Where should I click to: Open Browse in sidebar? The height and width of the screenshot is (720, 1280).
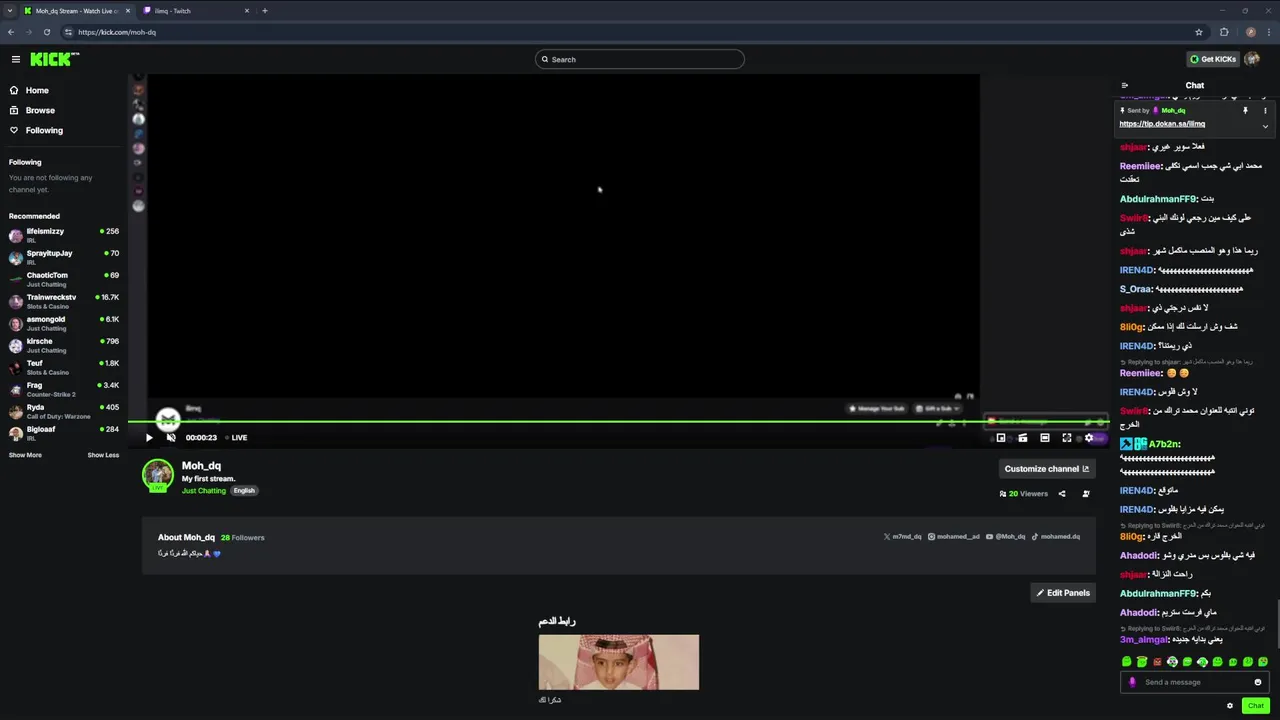(32, 110)
